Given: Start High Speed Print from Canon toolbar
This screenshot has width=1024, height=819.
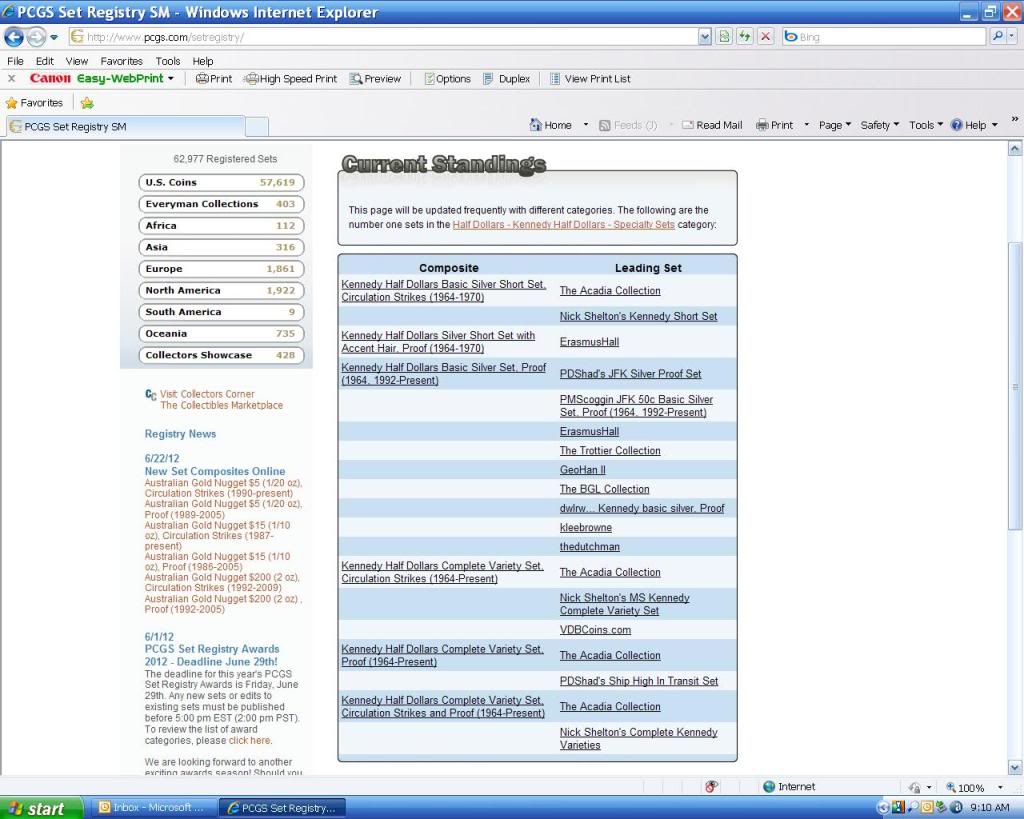Looking at the screenshot, I should (291, 78).
